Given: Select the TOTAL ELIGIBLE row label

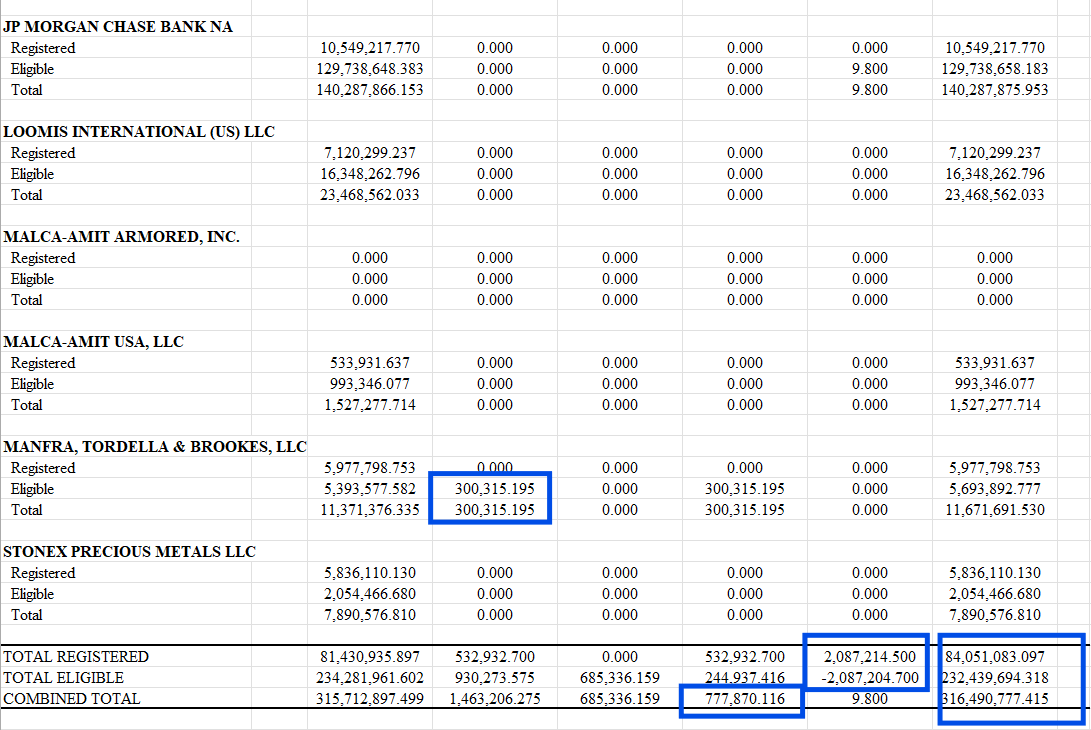Looking at the screenshot, I should 63,678.
